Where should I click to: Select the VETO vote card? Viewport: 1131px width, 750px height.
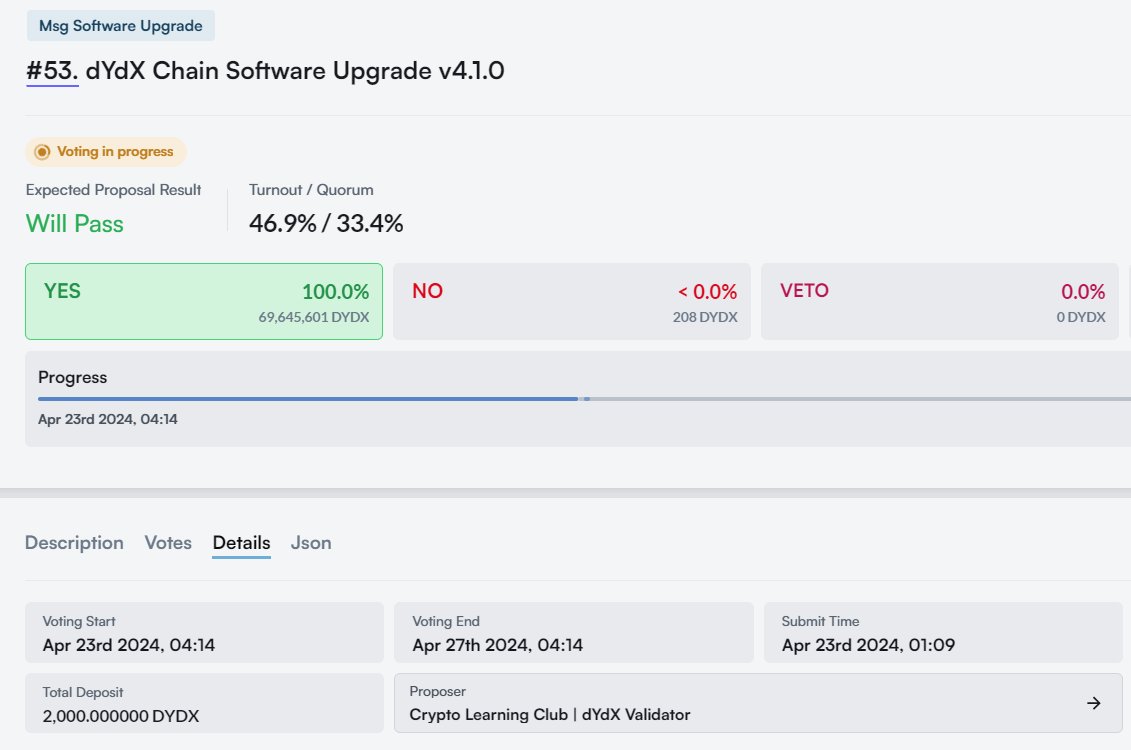[939, 301]
